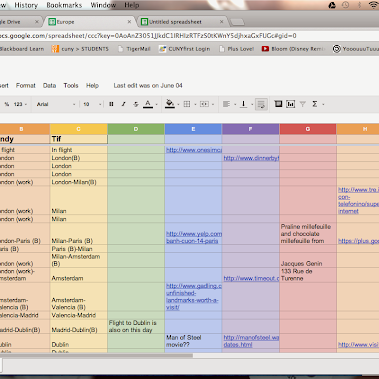The image size is (379, 379).
Task: Click the browser address bar URL
Action: [148, 36]
